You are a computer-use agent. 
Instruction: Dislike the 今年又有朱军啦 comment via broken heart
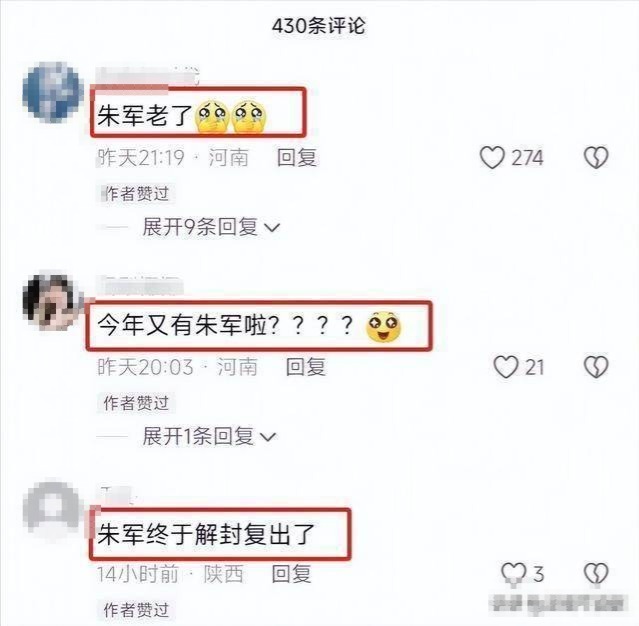[596, 367]
